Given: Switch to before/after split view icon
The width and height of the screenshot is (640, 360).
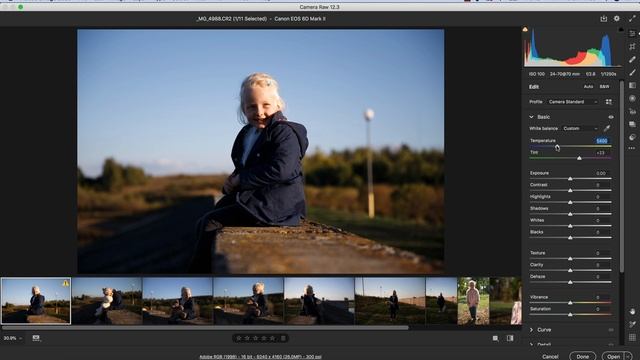Looking at the screenshot, I should tap(510, 338).
